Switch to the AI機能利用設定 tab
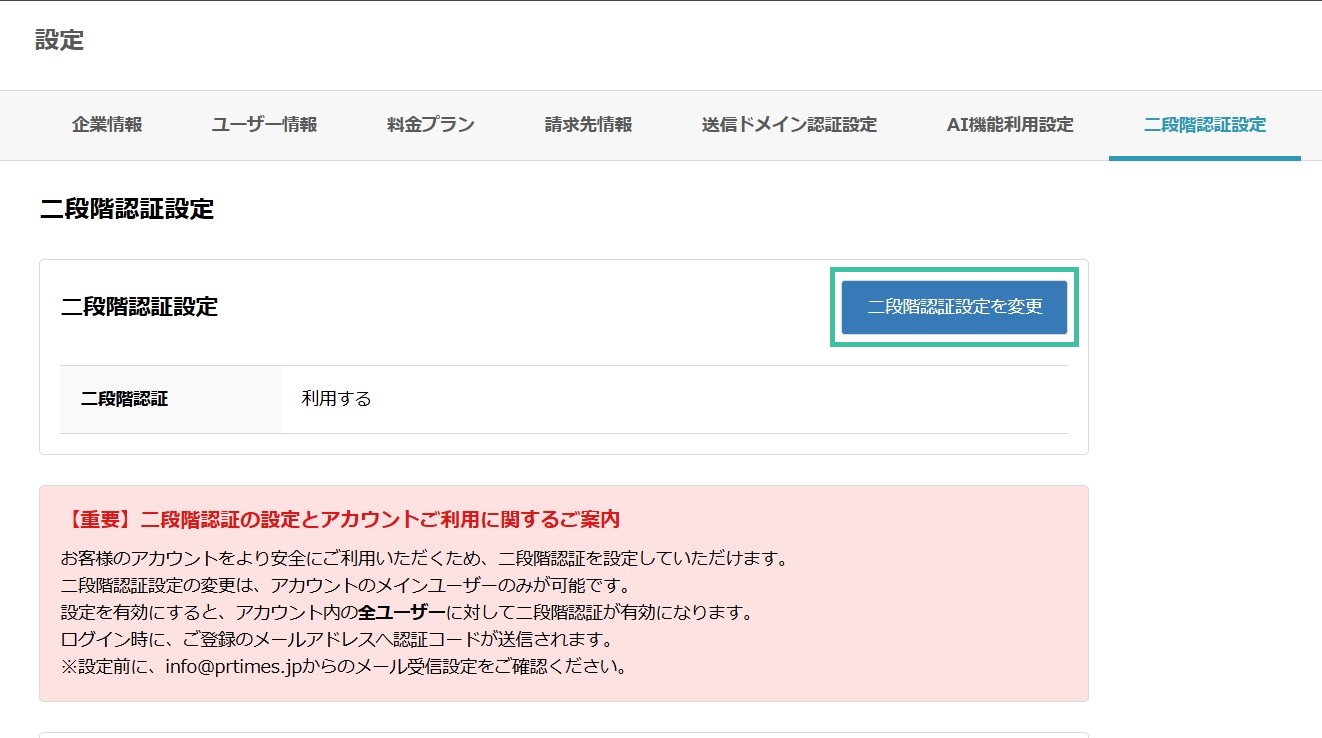The image size is (1322, 738). (1010, 124)
